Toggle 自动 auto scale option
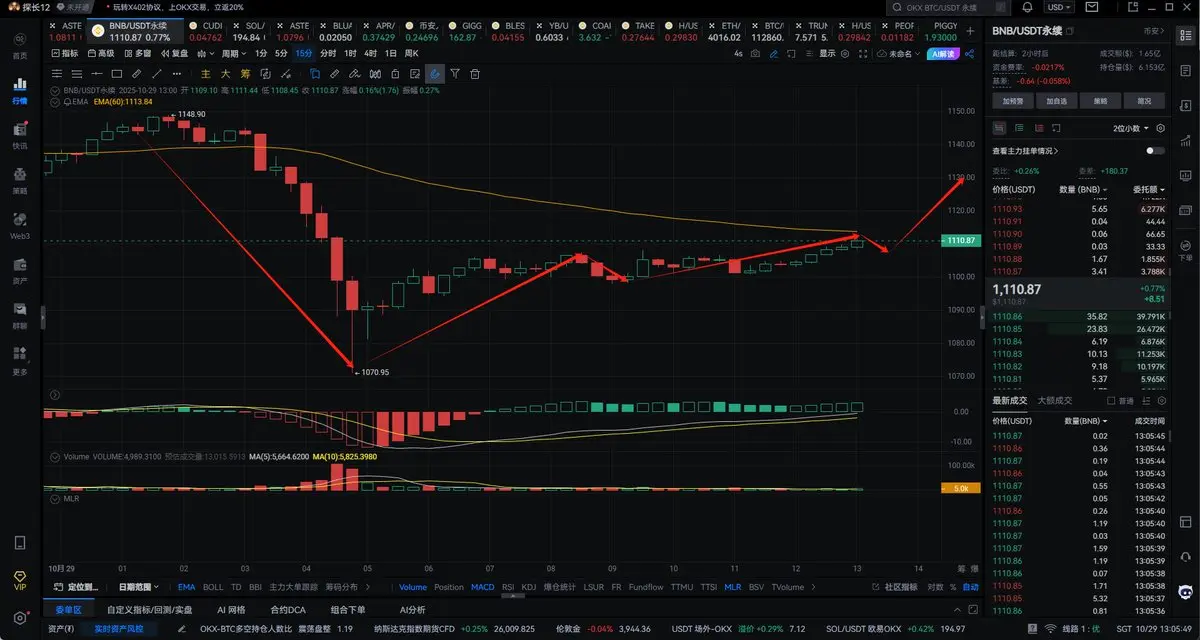 pos(970,587)
